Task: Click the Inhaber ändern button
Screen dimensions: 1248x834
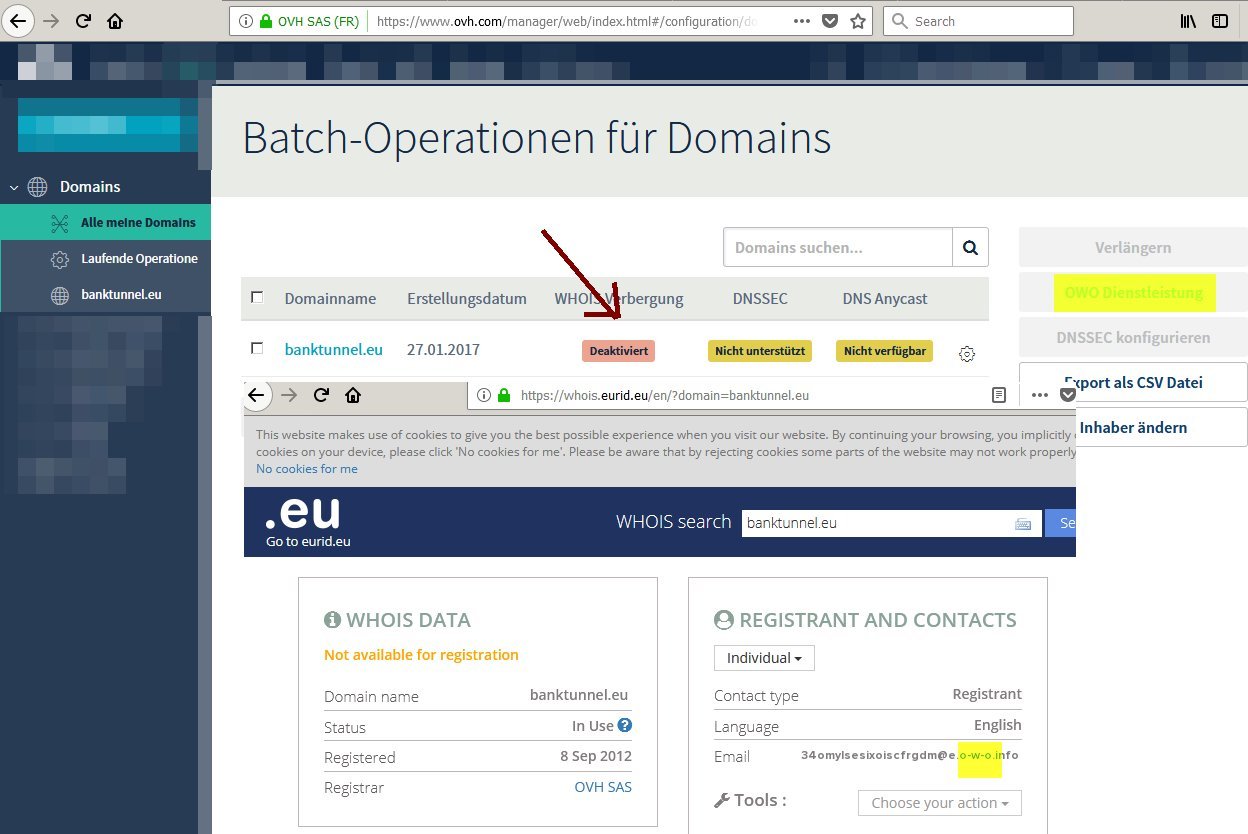Action: click(1133, 427)
